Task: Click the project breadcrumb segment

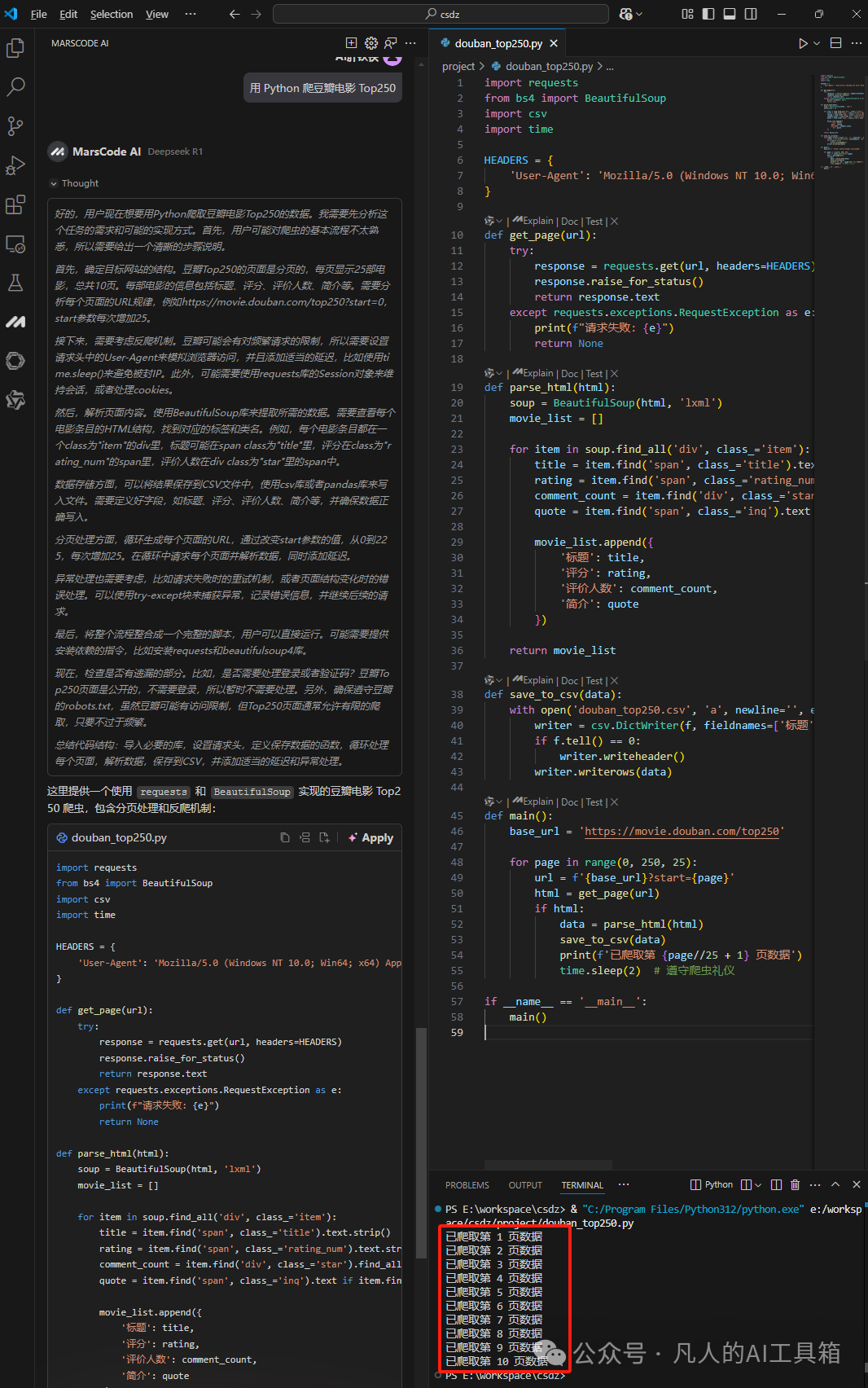Action: click(458, 67)
